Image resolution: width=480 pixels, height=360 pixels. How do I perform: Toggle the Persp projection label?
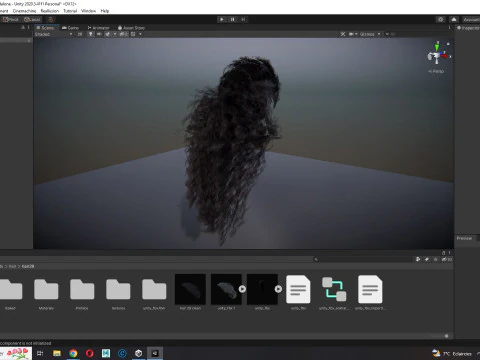coord(436,71)
